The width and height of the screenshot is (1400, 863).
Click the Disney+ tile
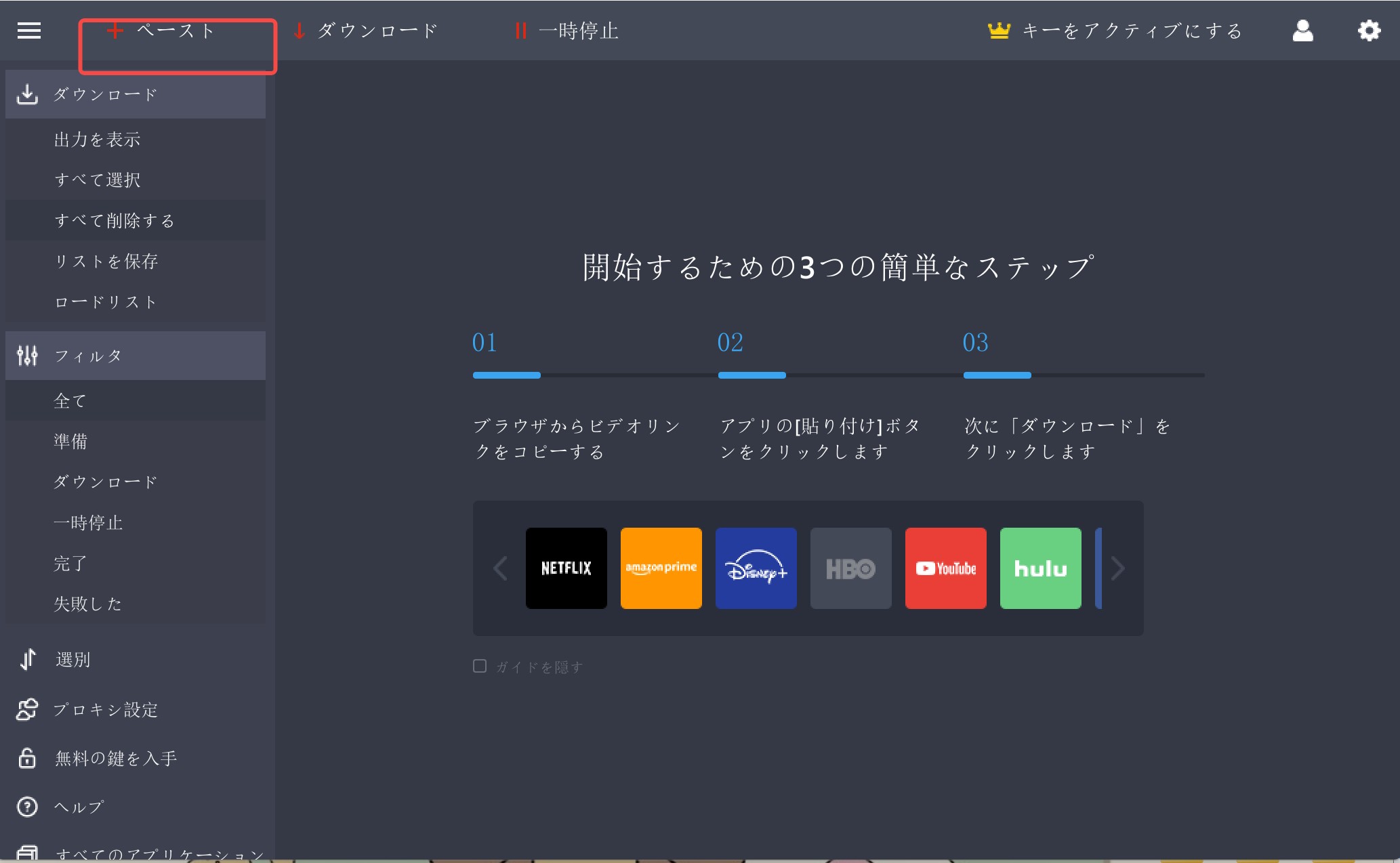point(756,568)
